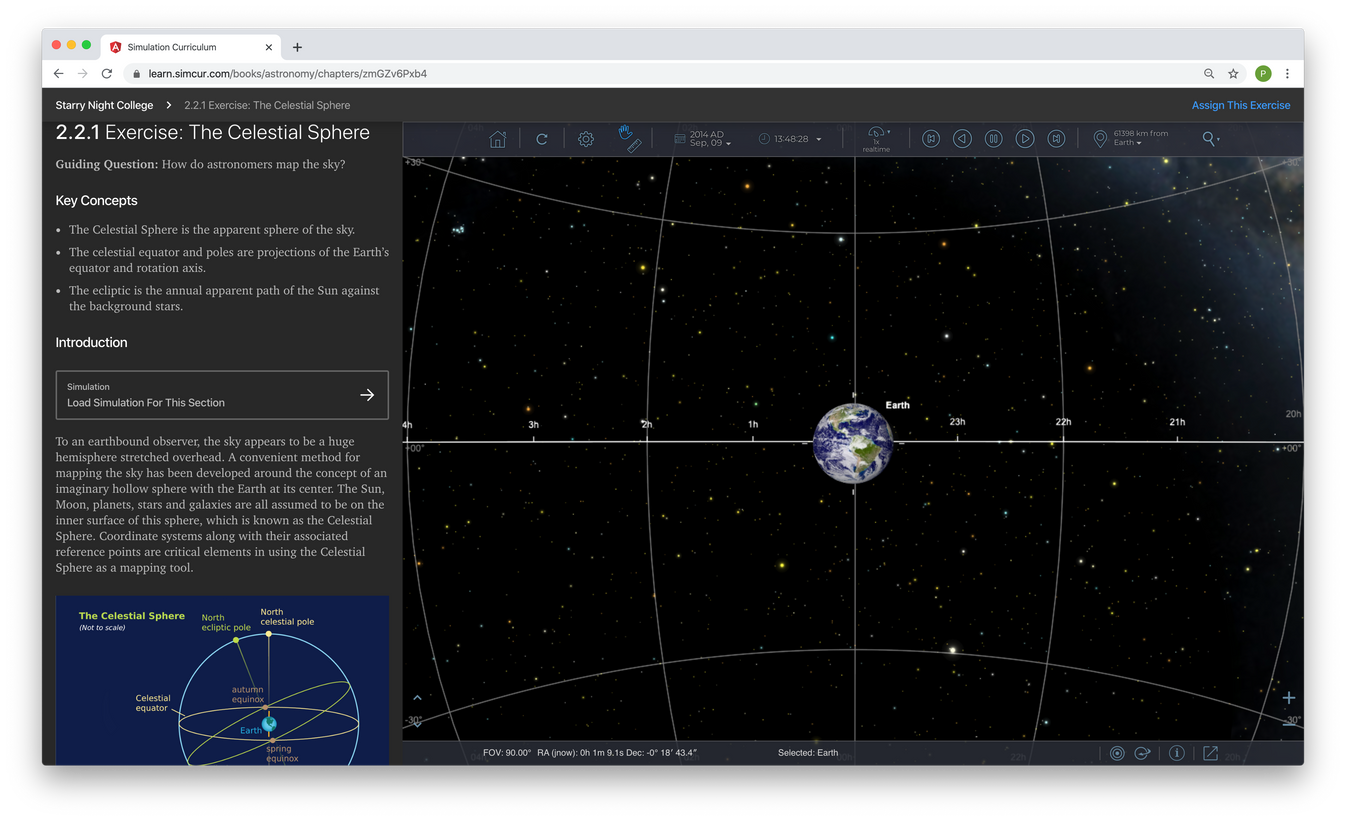Load Simulation For This Section
The image size is (1346, 821).
pos(221,394)
